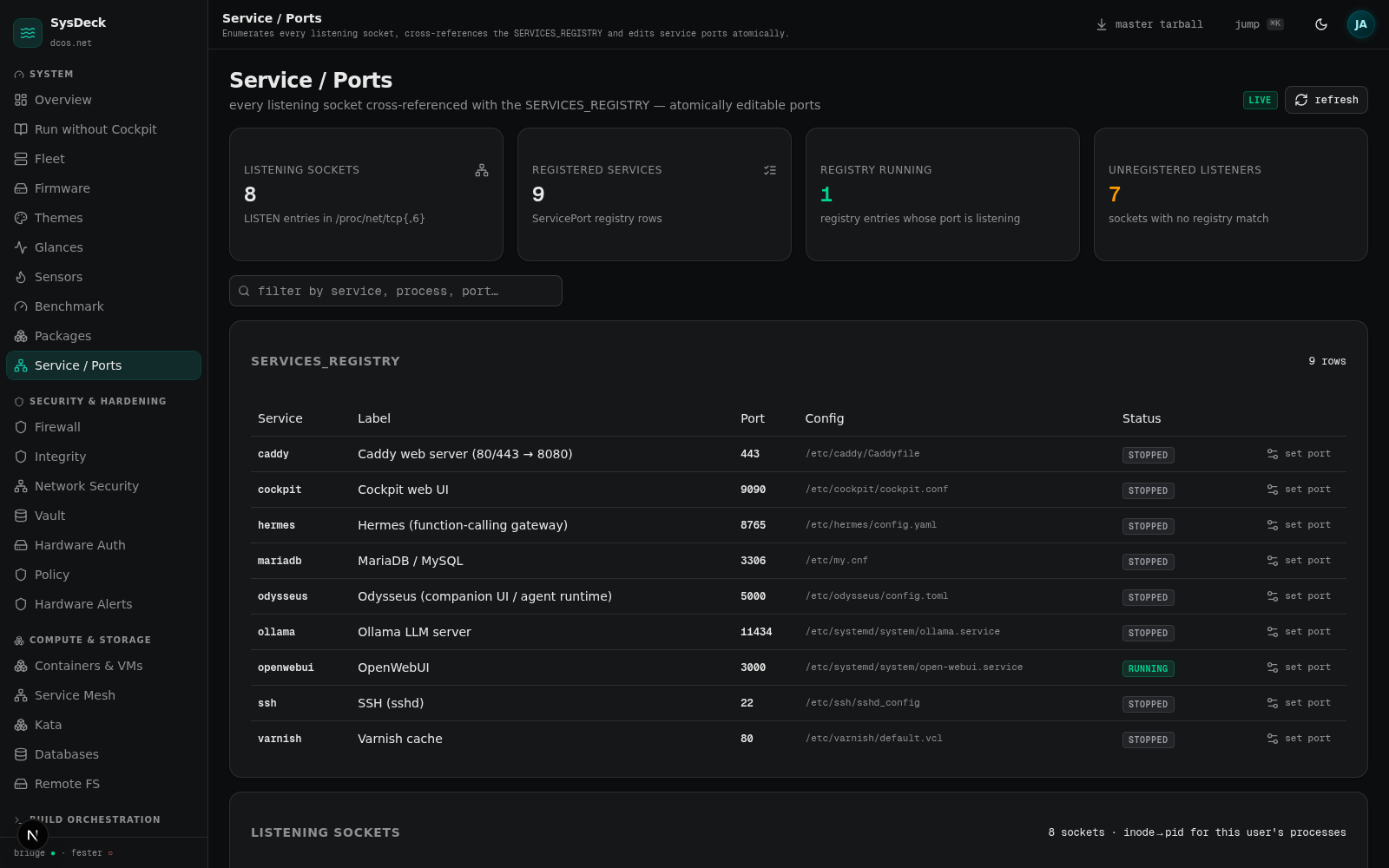Click the SysDeck wave logo icon
1389x868 pixels.
pyautogui.click(x=28, y=32)
